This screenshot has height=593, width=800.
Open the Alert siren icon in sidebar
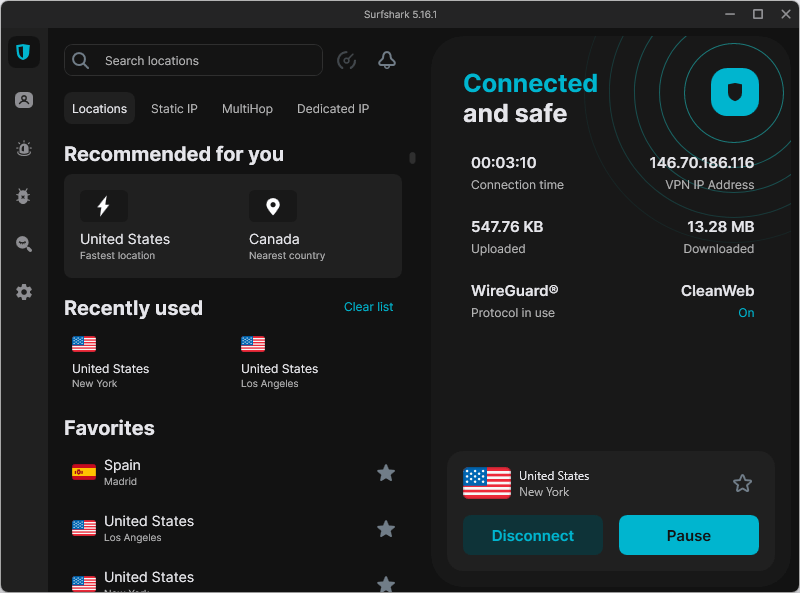click(23, 149)
